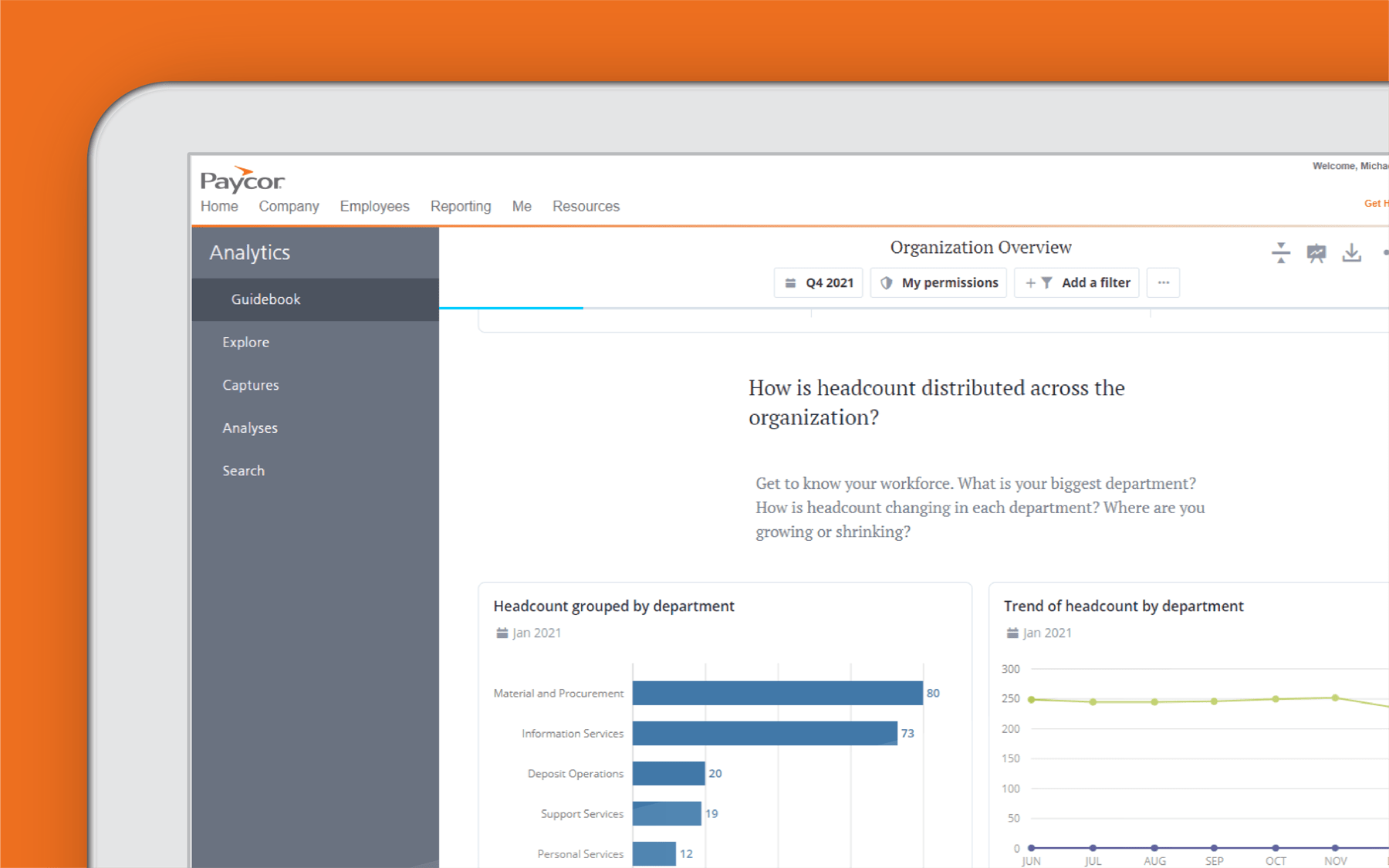Go to Explore in the sidebar
The height and width of the screenshot is (868, 1389).
click(245, 342)
